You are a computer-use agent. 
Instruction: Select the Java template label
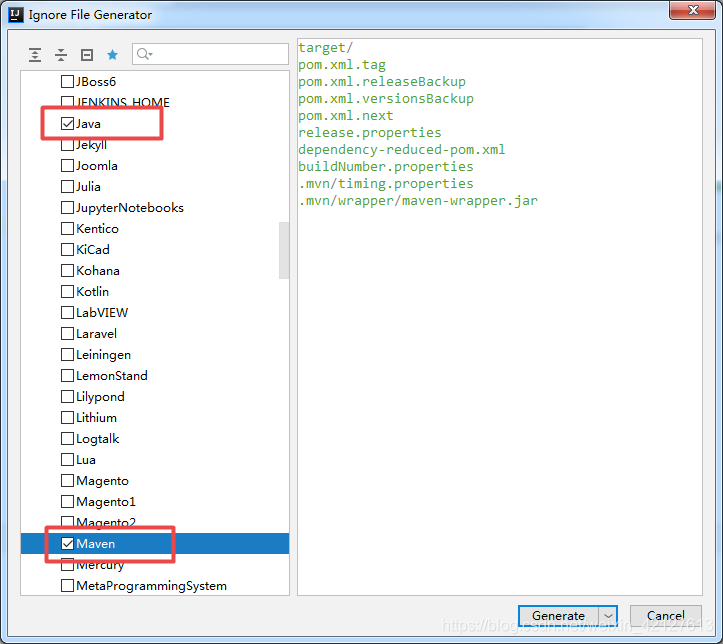tap(88, 124)
